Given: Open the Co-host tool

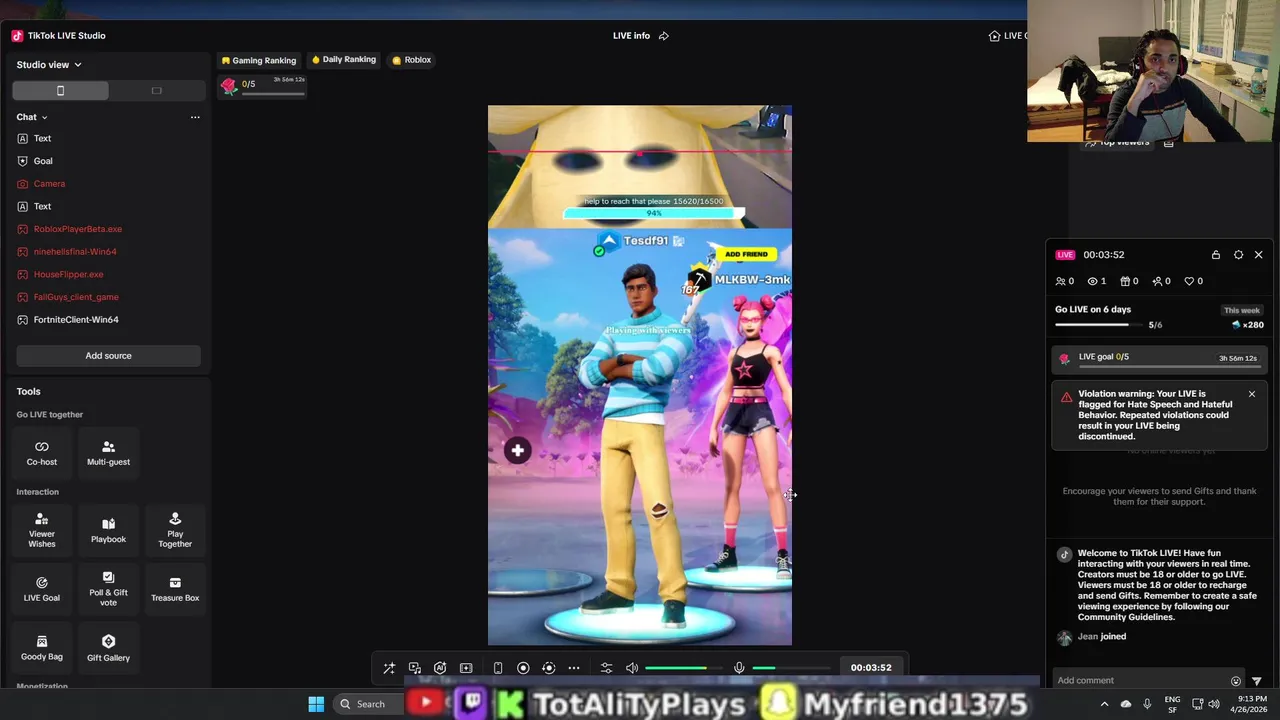Looking at the screenshot, I should (x=42, y=453).
